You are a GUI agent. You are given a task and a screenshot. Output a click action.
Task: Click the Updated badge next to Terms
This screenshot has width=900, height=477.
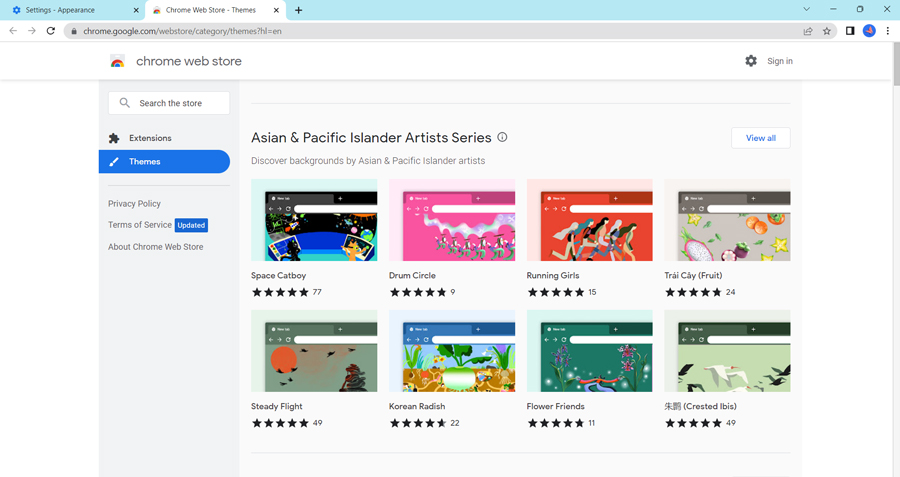(191, 225)
